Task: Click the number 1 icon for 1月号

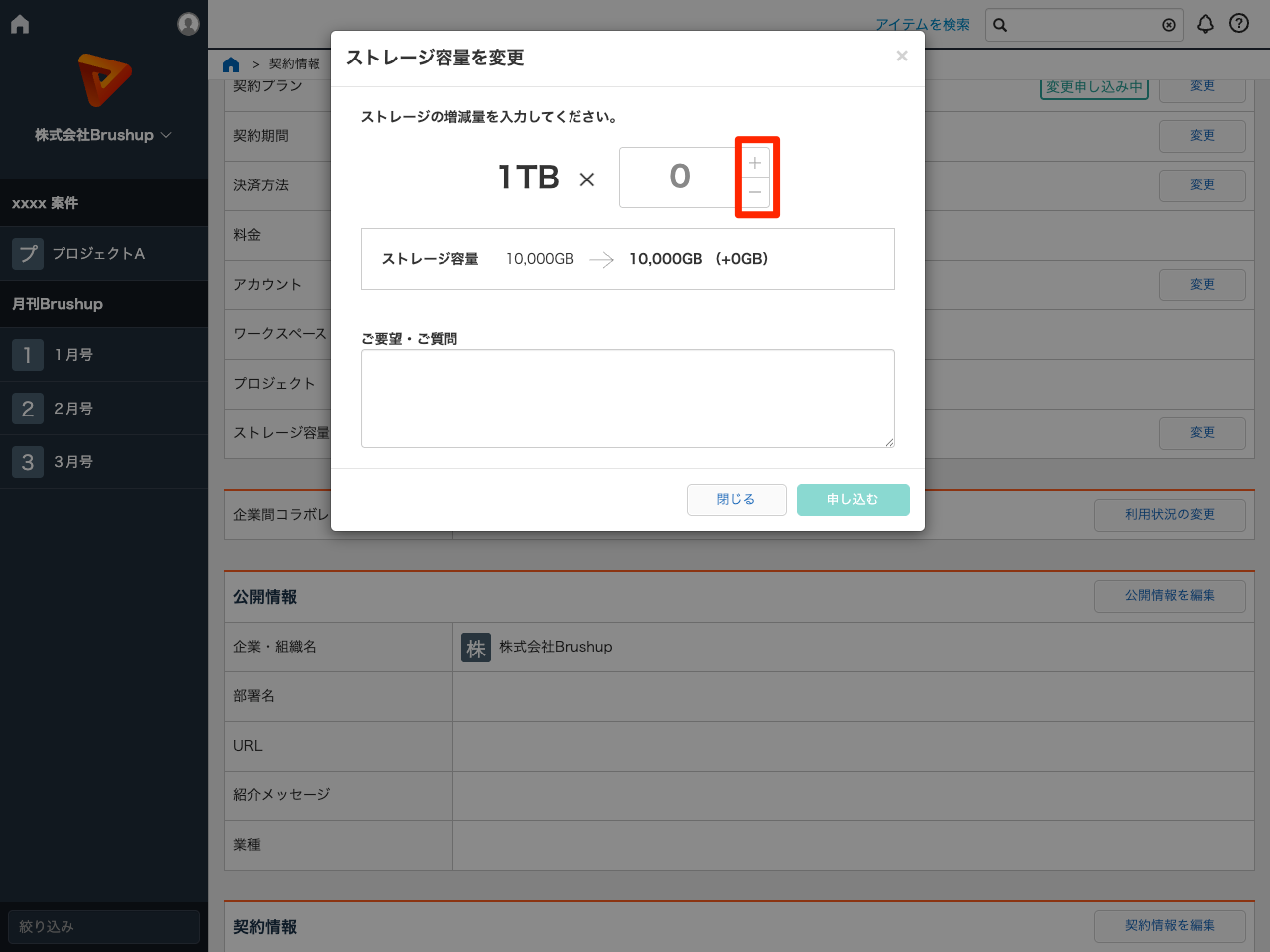Action: (28, 354)
